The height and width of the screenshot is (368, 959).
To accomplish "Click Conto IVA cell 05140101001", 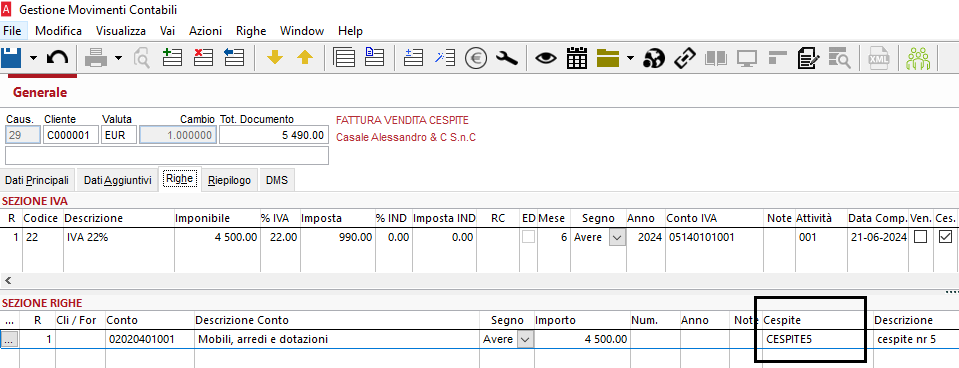I will pos(713,238).
